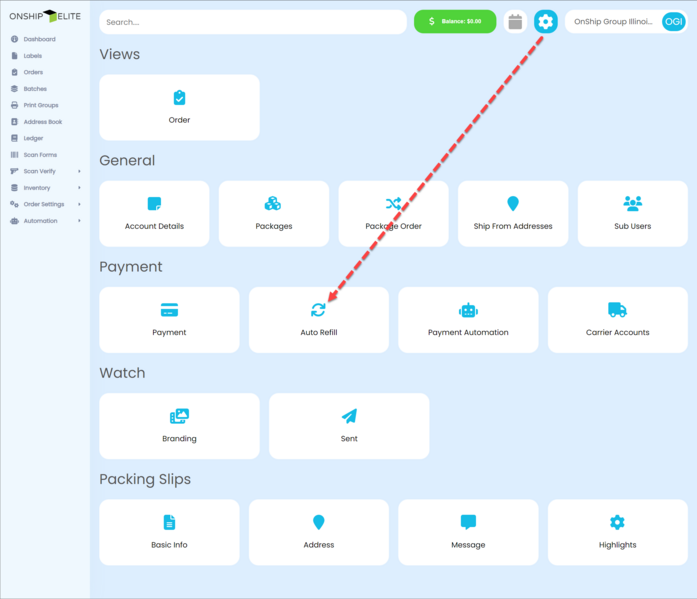Expand the Inventory sidebar submenu
This screenshot has height=599, width=697.
pos(79,188)
